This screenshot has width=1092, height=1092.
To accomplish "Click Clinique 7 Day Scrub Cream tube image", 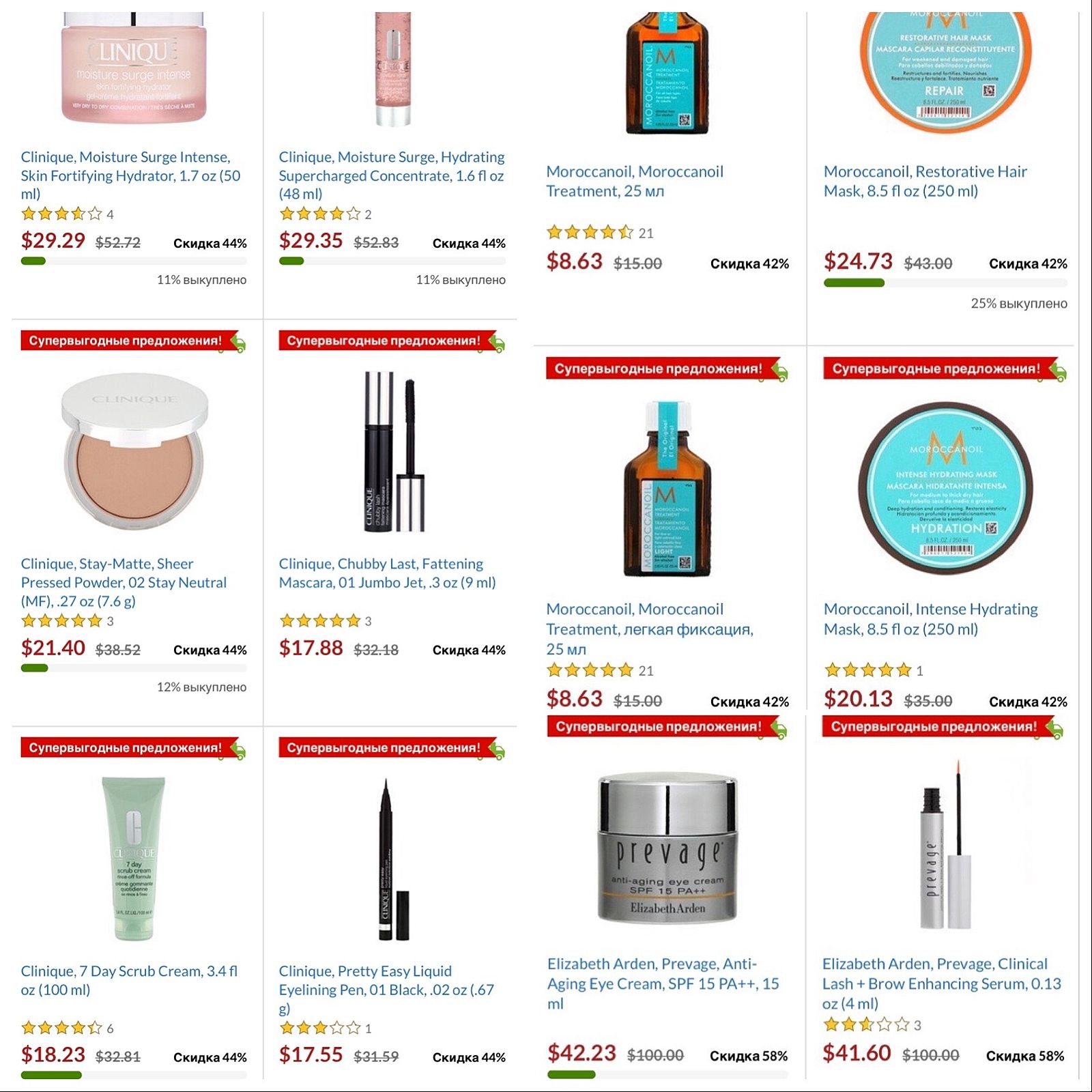I will tap(134, 859).
